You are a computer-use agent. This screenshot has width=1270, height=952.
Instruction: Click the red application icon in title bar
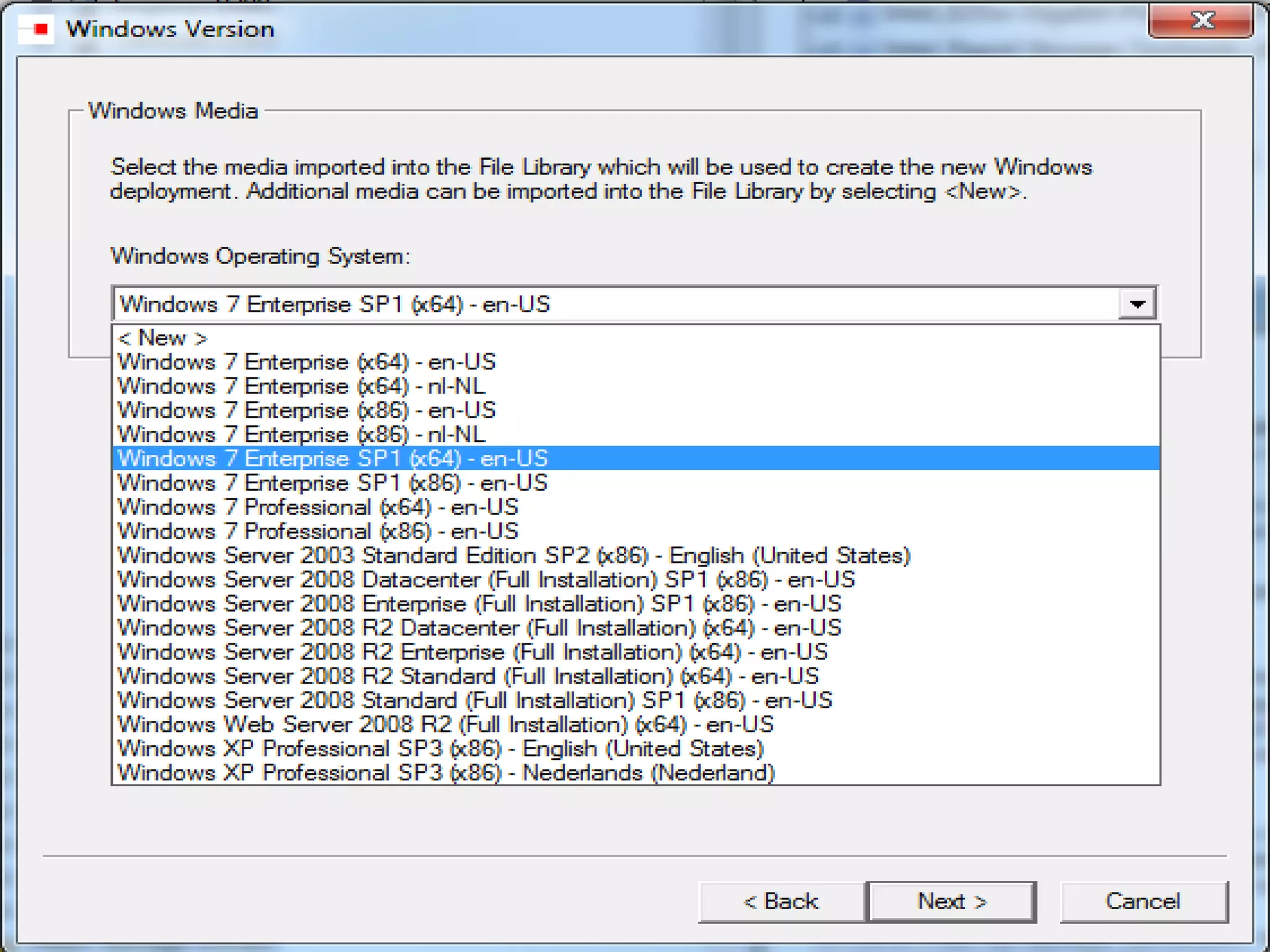click(x=37, y=29)
